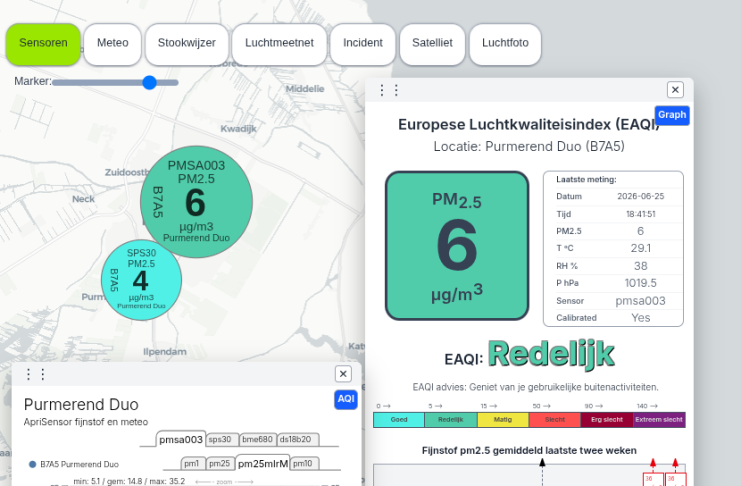Select the bme680 sensor tab
This screenshot has width=741, height=486.
258,439
